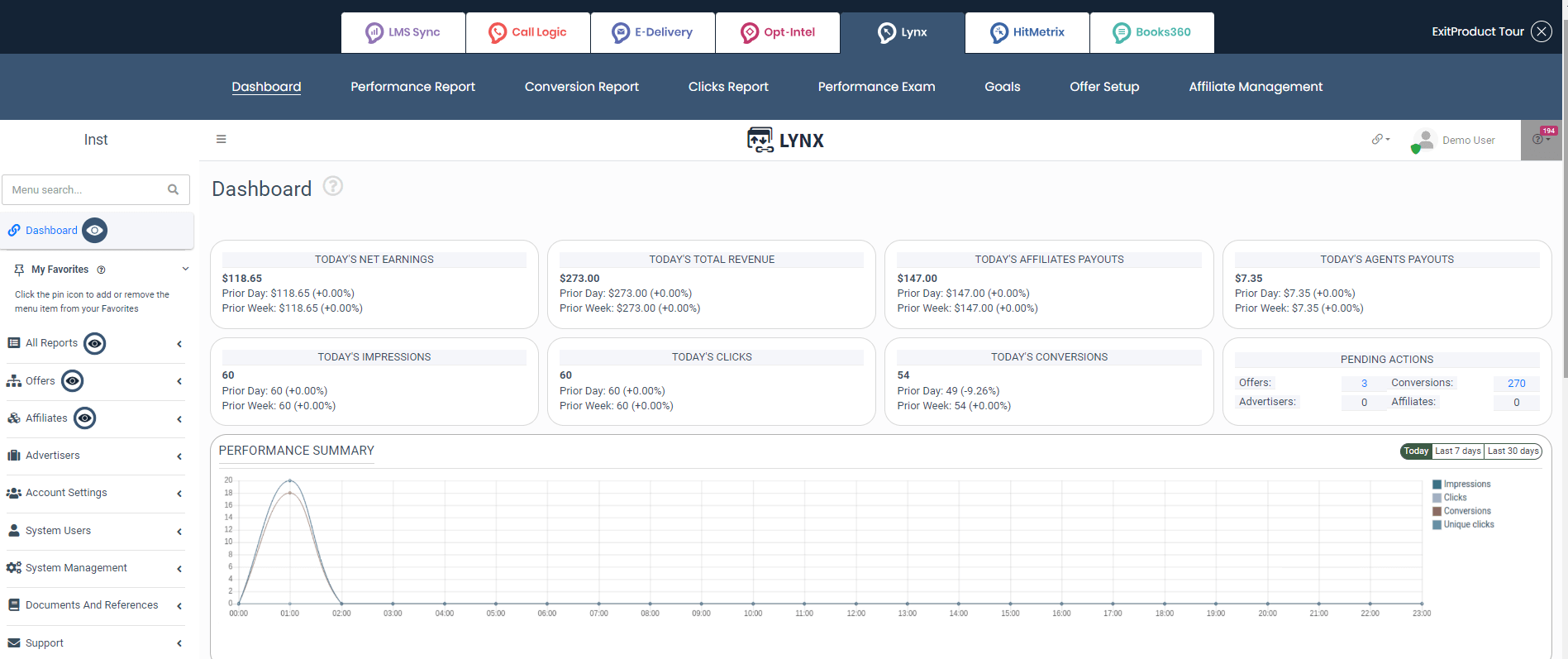Screen dimensions: 1568x659
Task: Click the link icon near Demo User
Action: [x=1379, y=140]
